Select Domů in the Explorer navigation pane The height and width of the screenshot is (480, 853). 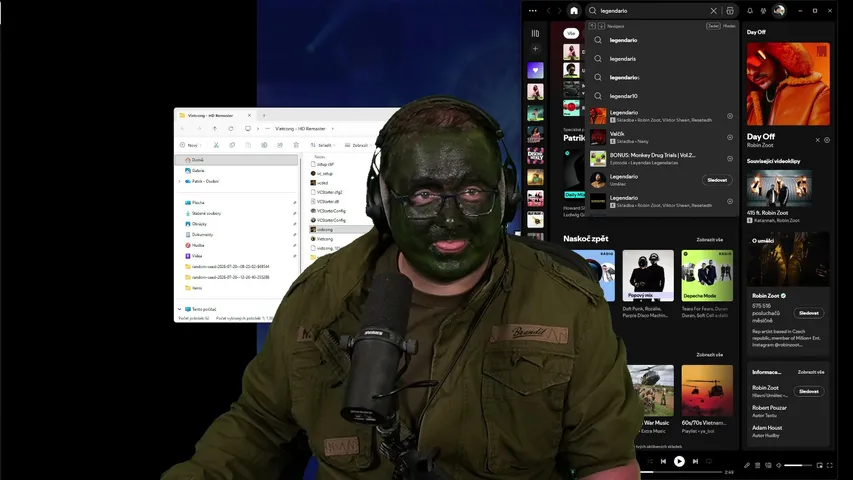click(x=237, y=160)
